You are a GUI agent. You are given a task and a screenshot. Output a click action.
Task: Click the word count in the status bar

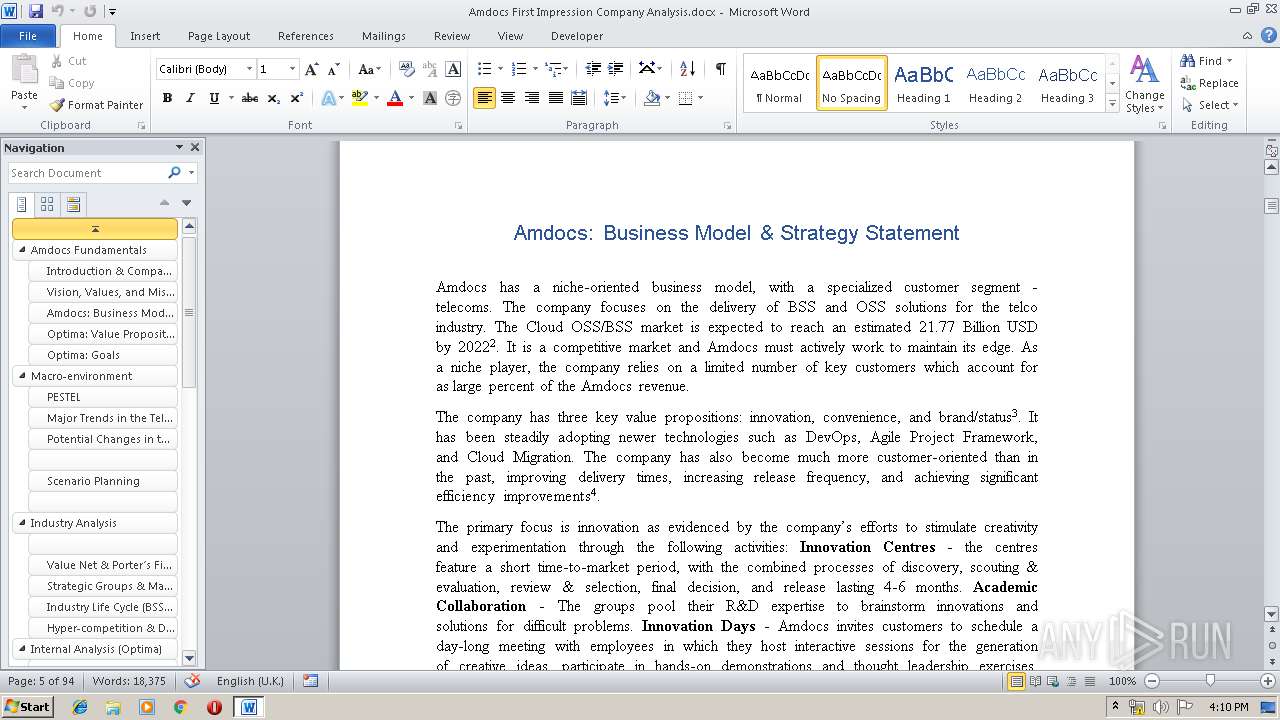click(129, 681)
